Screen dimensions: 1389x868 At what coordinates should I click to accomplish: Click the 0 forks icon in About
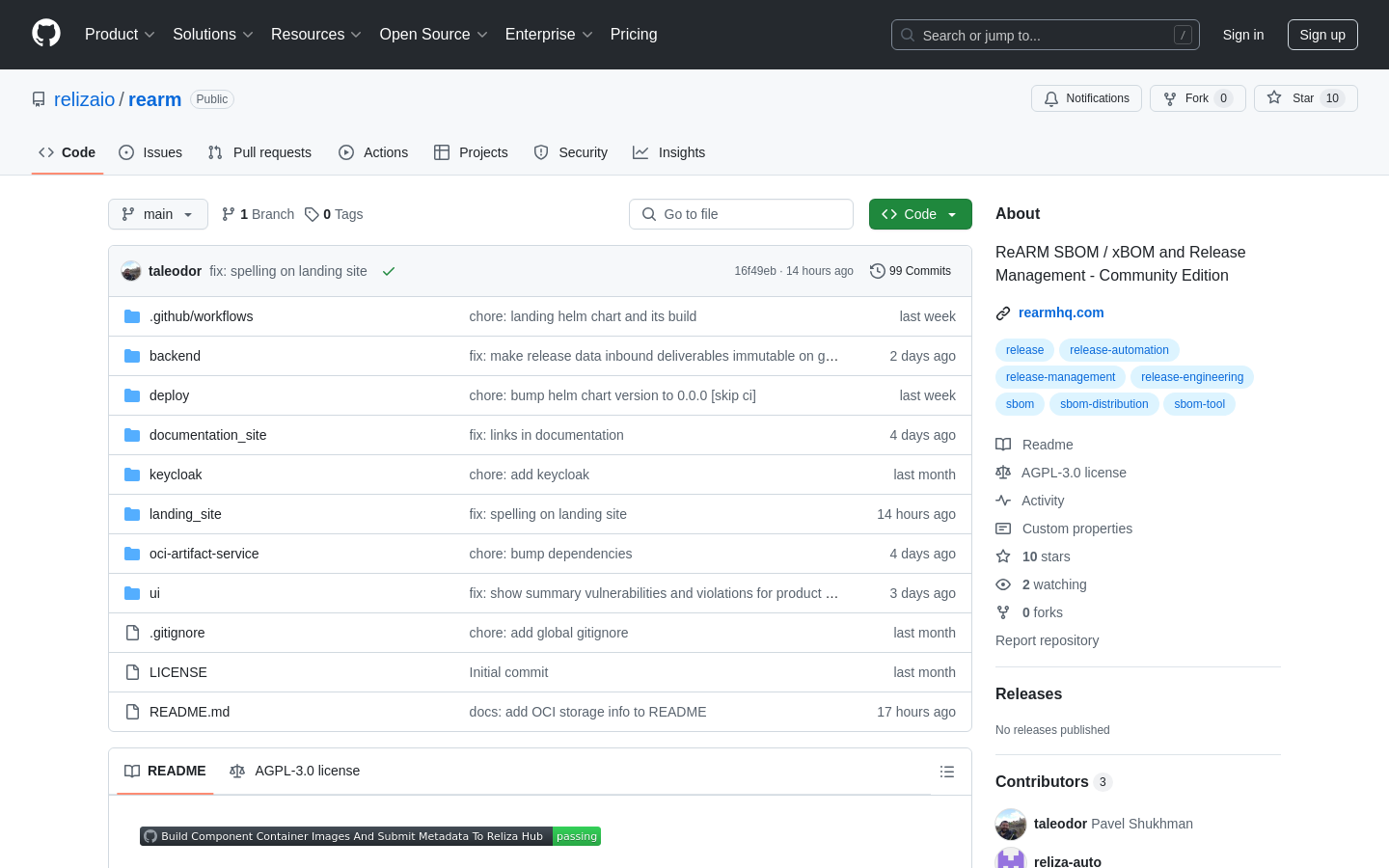click(x=1003, y=612)
